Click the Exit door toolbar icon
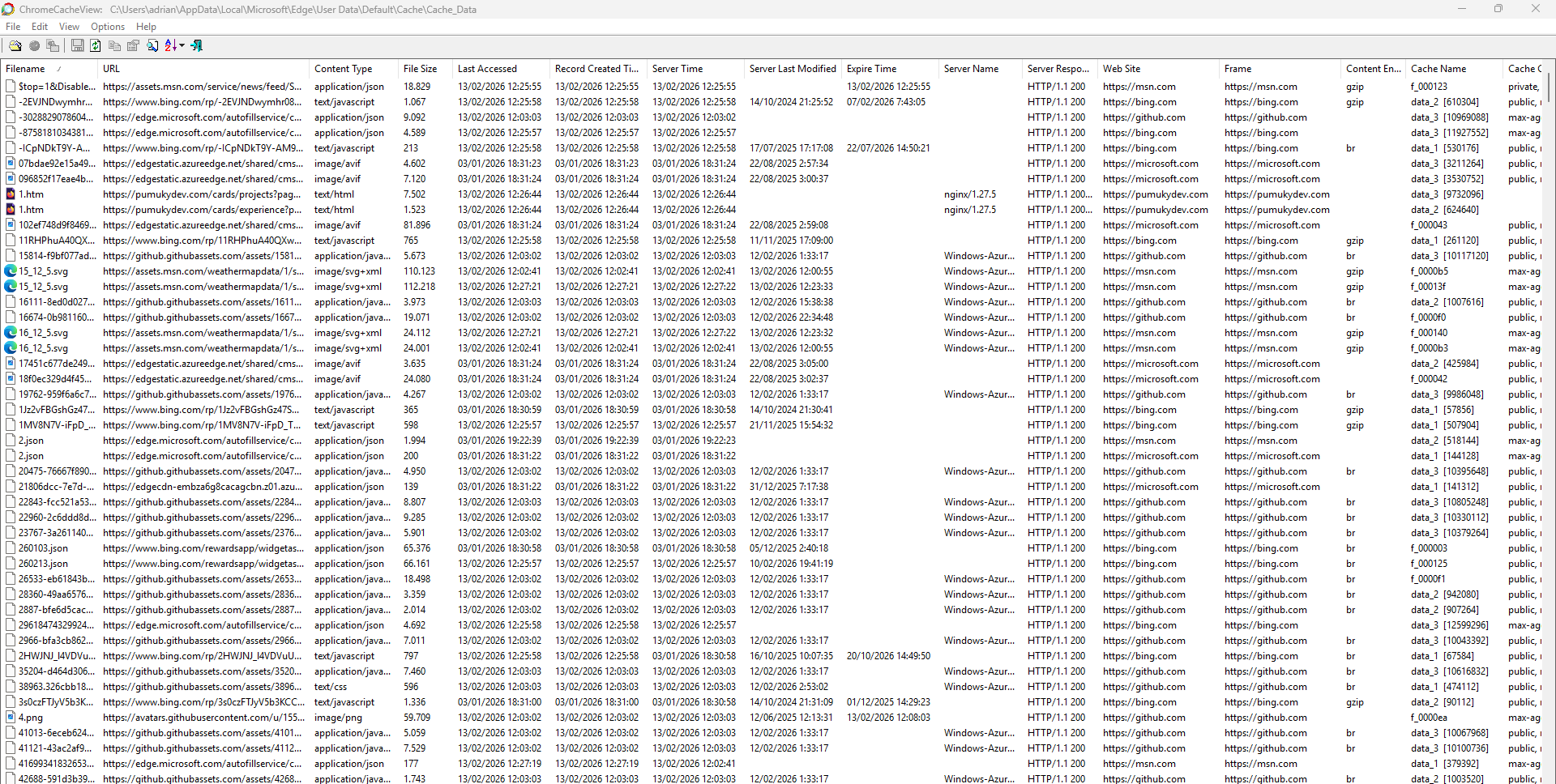Screen dimensions: 1556x784 197,46
